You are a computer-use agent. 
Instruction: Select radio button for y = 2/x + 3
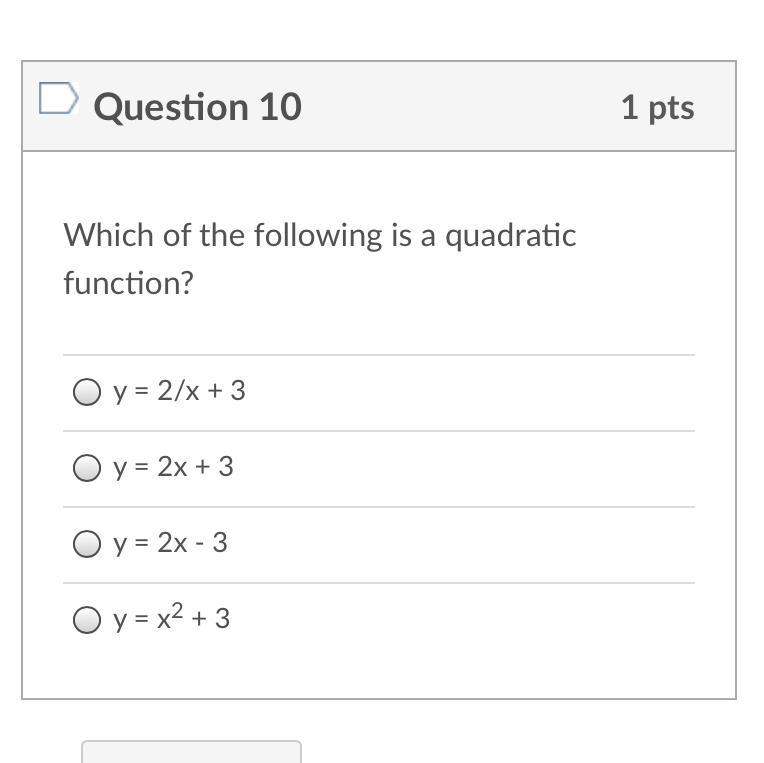(x=87, y=392)
